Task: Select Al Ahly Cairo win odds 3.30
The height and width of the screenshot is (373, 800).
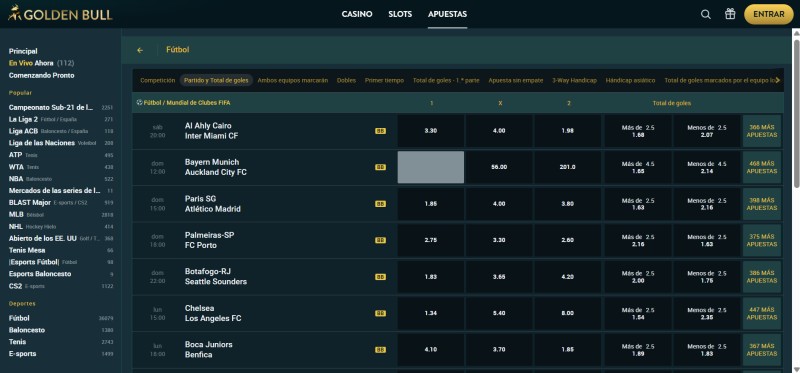Action: coord(431,131)
